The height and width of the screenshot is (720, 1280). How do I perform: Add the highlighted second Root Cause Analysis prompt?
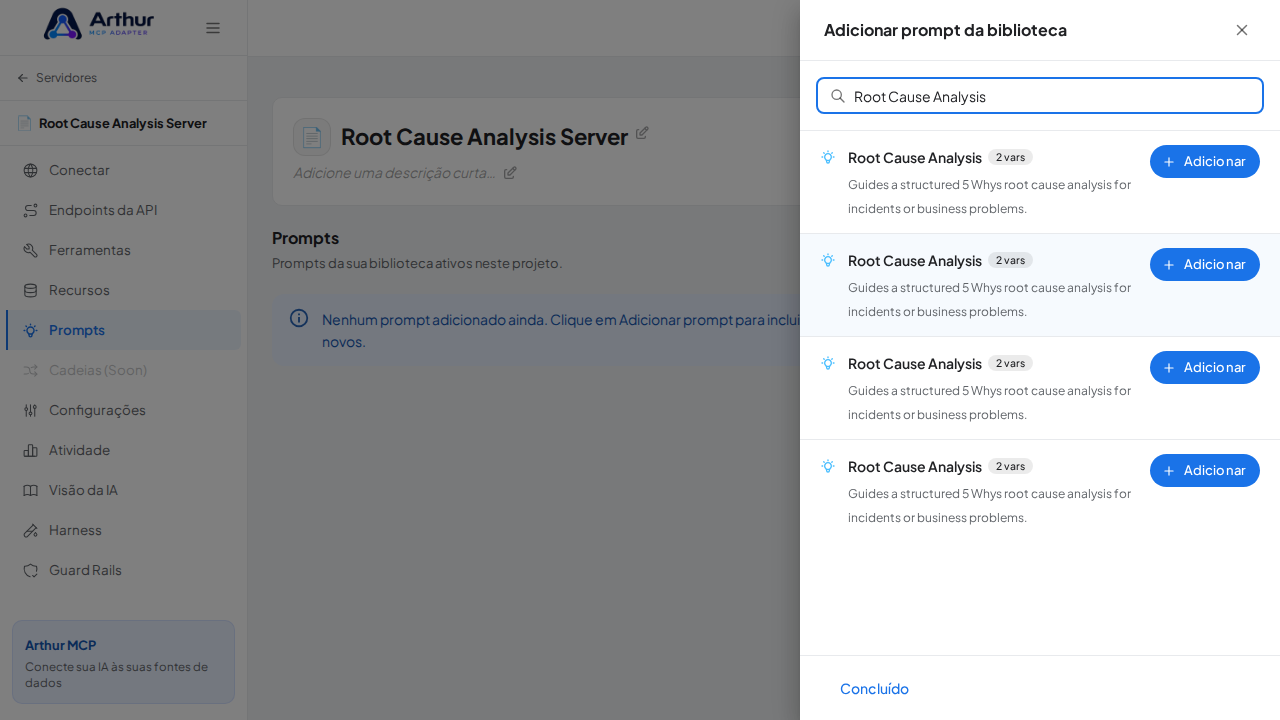pos(1205,265)
